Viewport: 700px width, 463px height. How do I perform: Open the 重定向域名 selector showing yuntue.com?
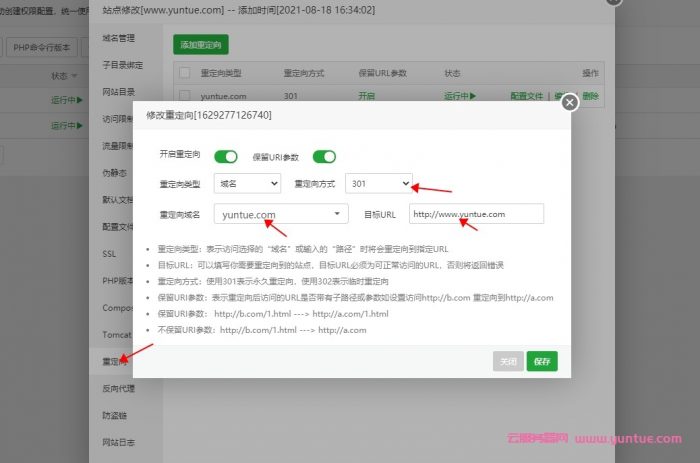tap(281, 214)
